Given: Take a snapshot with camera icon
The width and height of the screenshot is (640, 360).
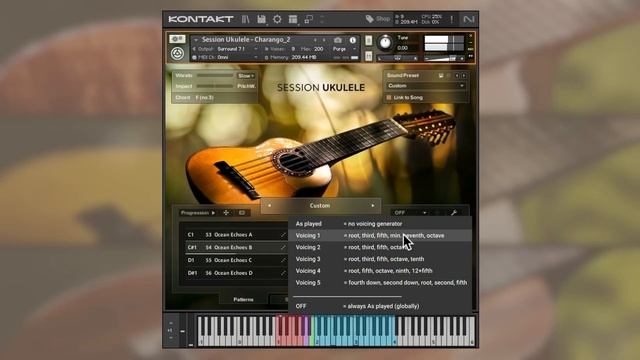Looking at the screenshot, I should click(x=338, y=40).
